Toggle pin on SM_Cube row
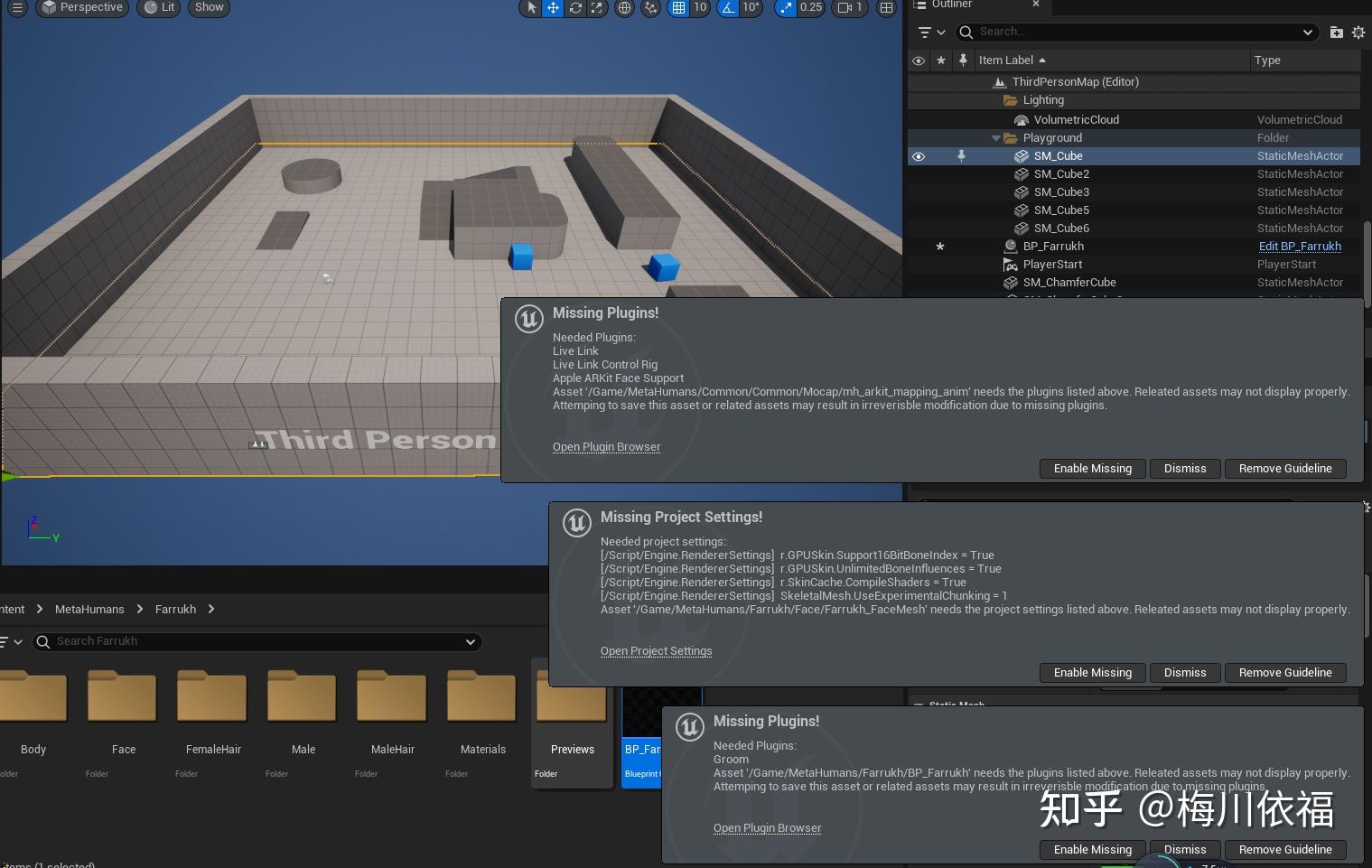 click(x=961, y=156)
